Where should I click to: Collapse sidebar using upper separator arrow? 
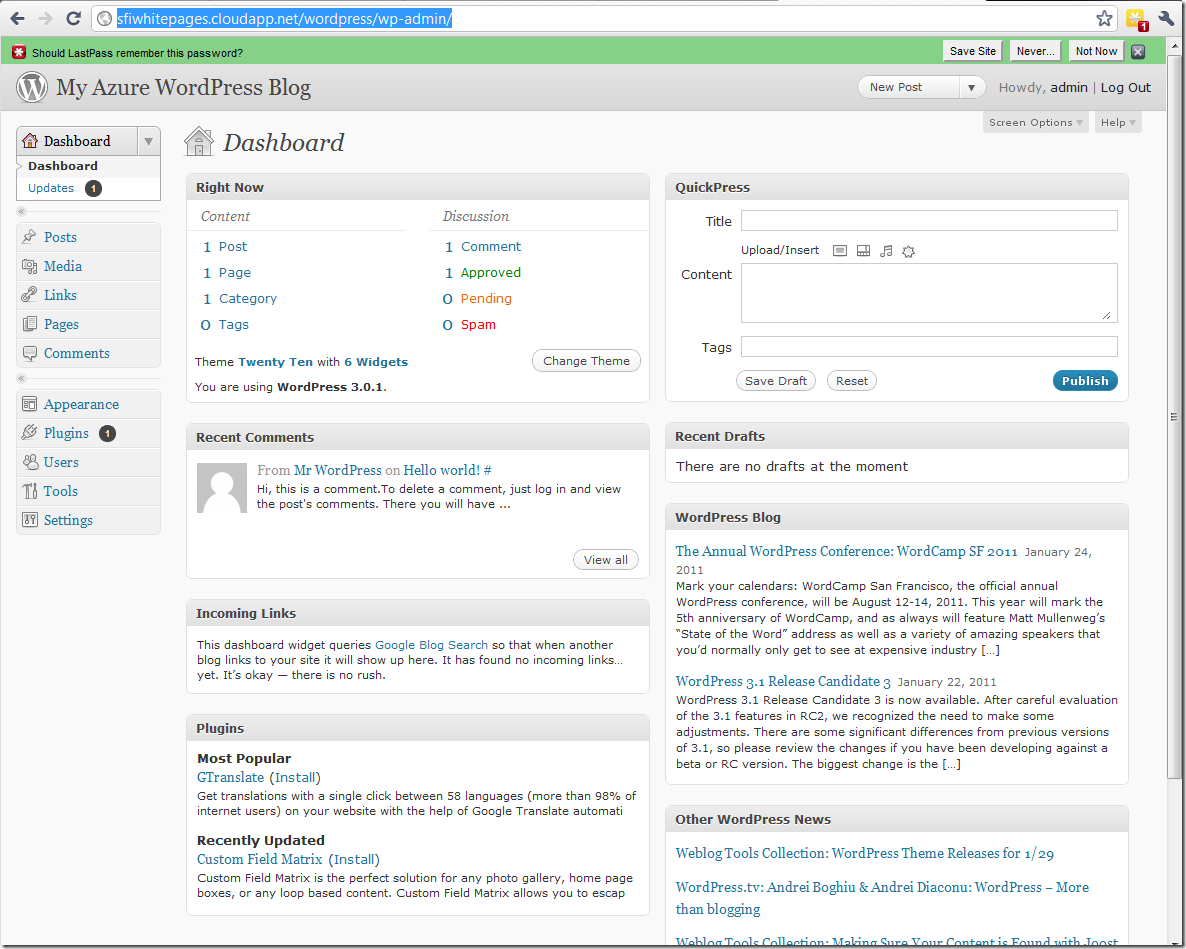tap(21, 212)
